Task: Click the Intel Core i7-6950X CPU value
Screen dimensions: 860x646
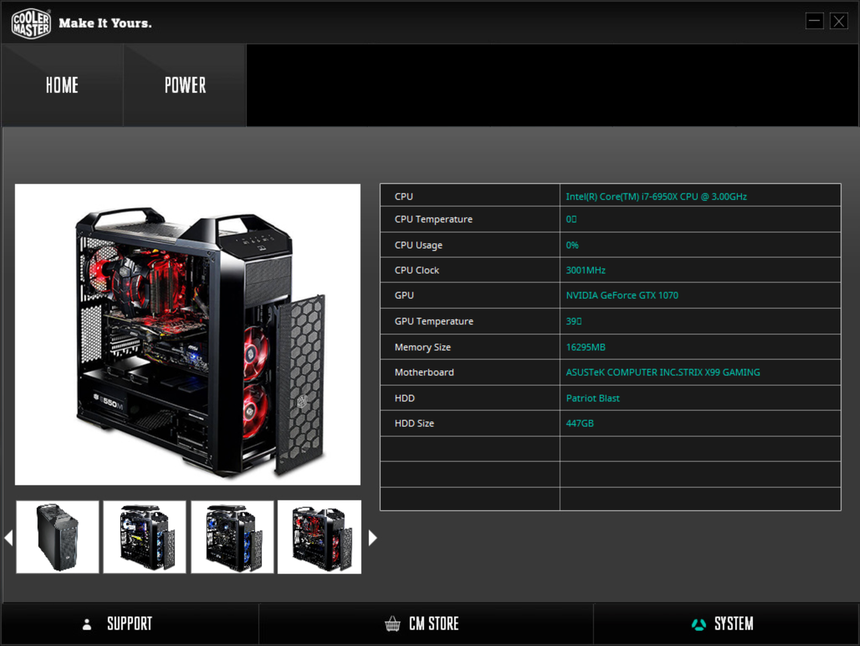Action: pyautogui.click(x=656, y=196)
